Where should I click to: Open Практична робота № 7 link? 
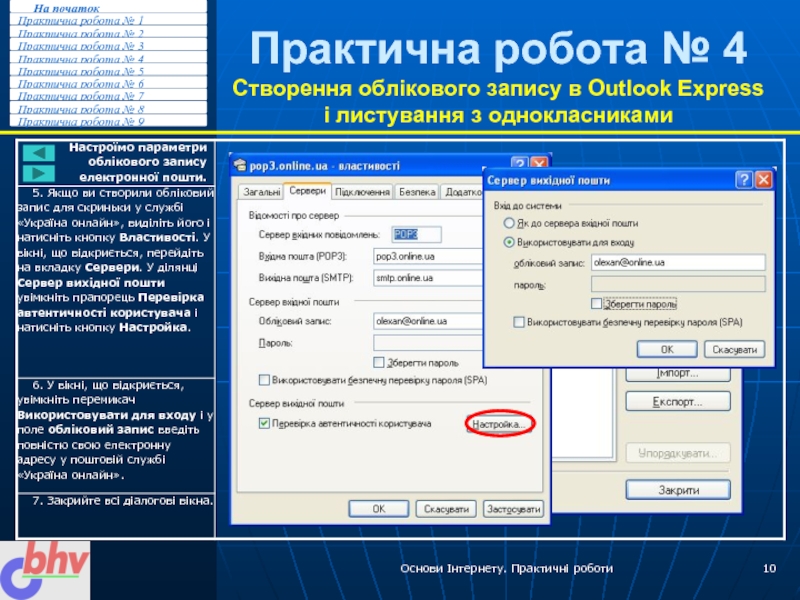coord(81,96)
